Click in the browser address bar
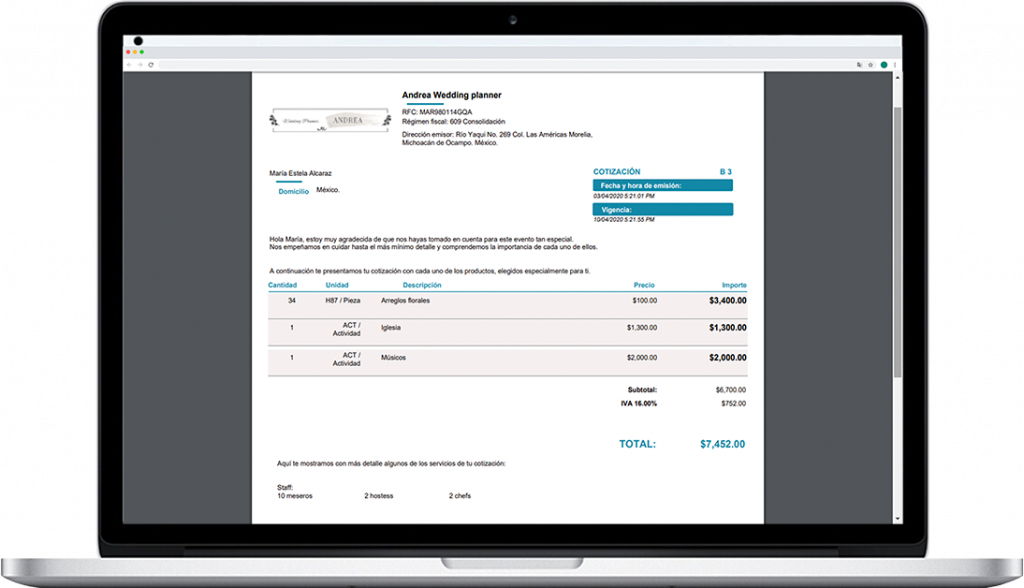The height and width of the screenshot is (588, 1024). click(500, 65)
